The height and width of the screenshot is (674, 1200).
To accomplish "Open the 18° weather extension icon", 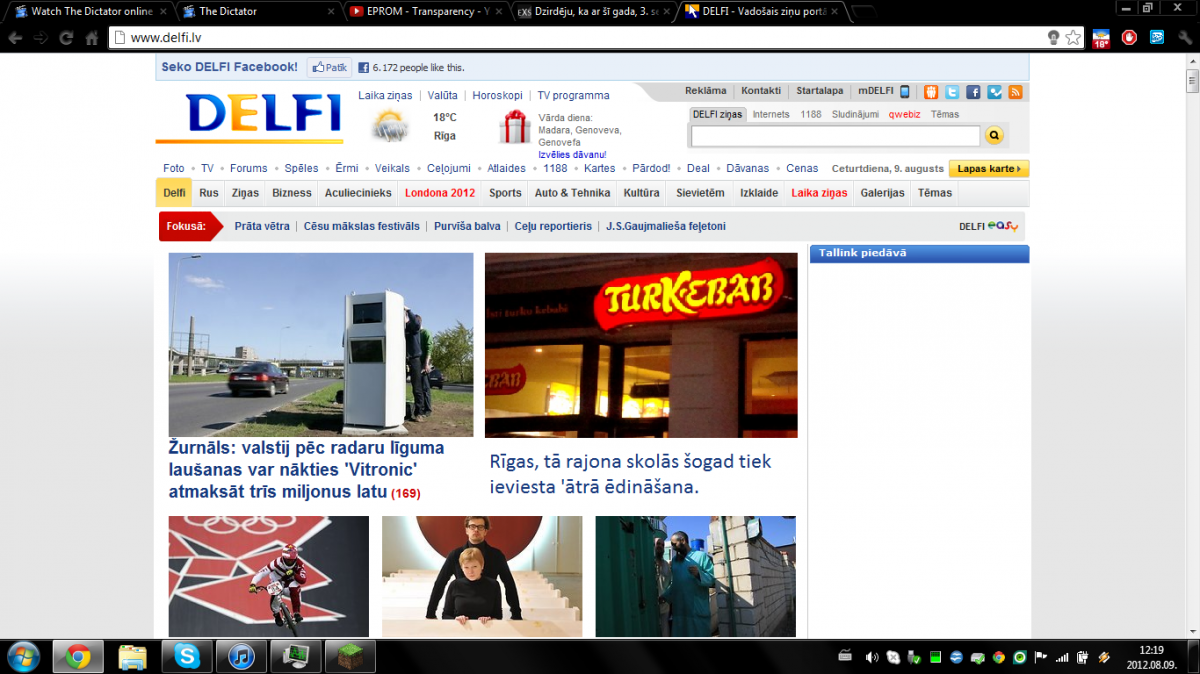I will [x=1102, y=38].
